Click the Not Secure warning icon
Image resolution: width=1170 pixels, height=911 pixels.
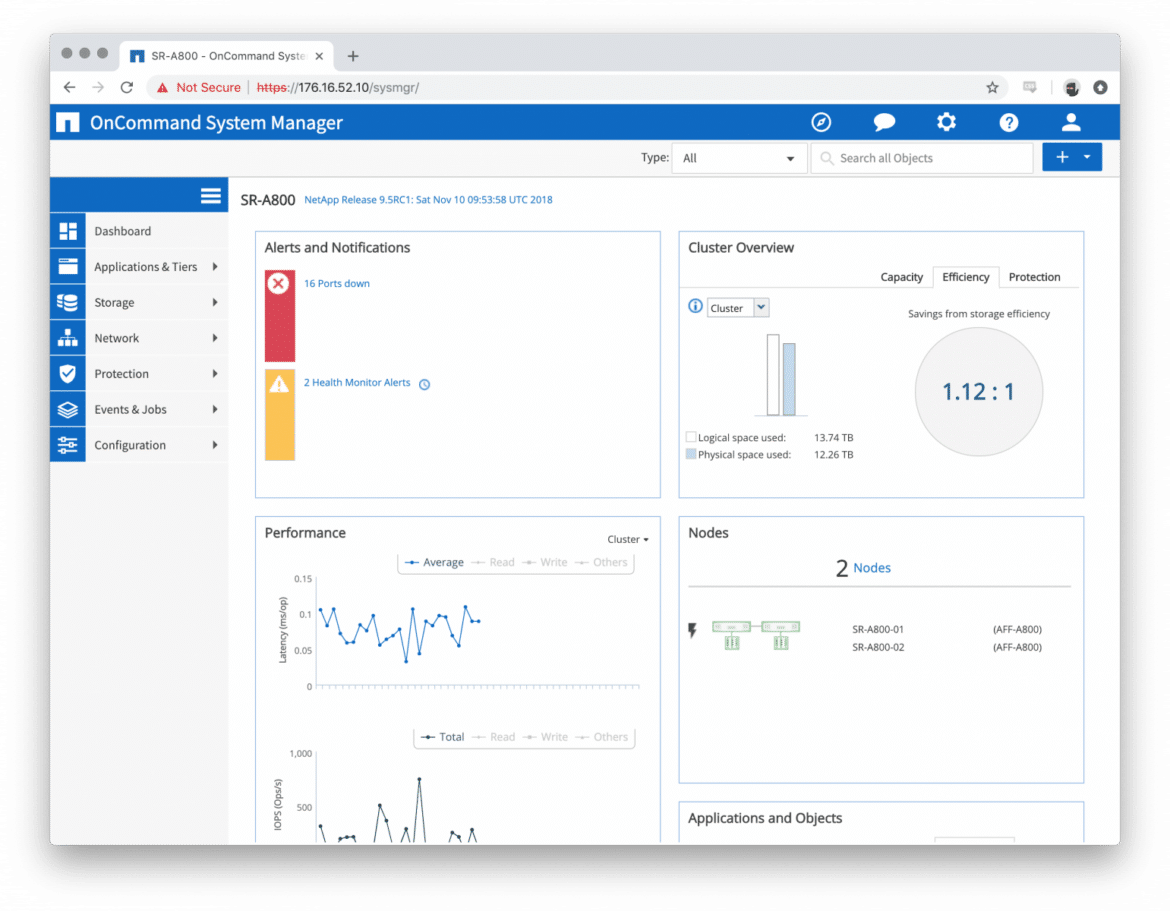[162, 87]
